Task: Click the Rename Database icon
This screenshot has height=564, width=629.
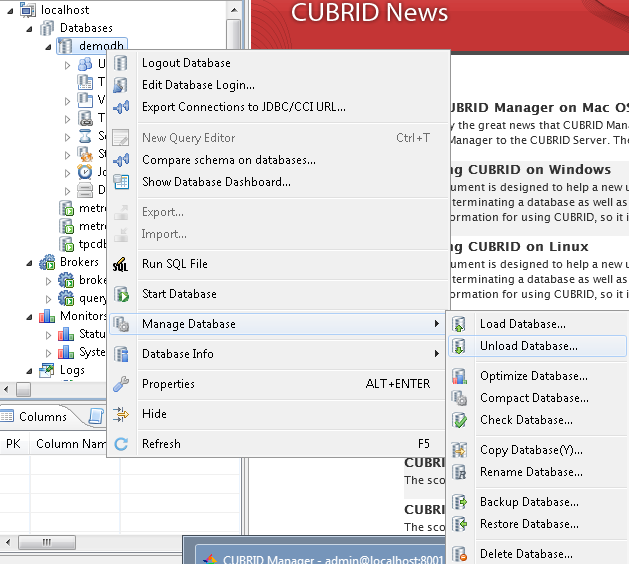Action: click(x=459, y=472)
